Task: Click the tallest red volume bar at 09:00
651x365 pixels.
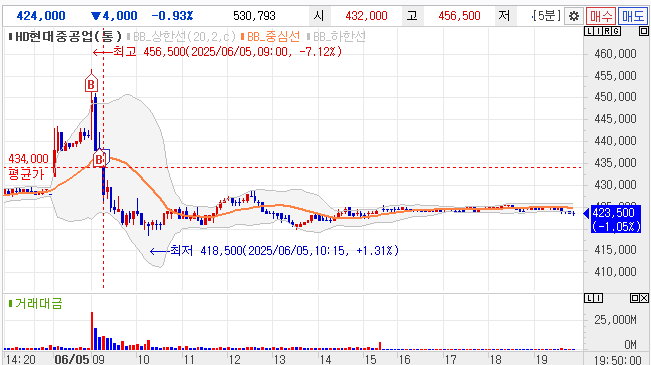Action: pyautogui.click(x=92, y=331)
